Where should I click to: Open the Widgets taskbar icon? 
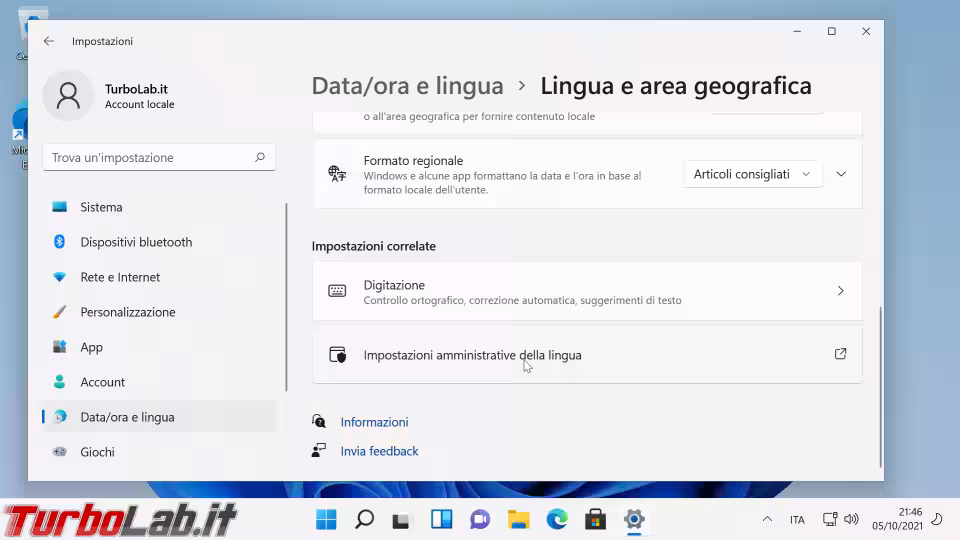click(441, 520)
